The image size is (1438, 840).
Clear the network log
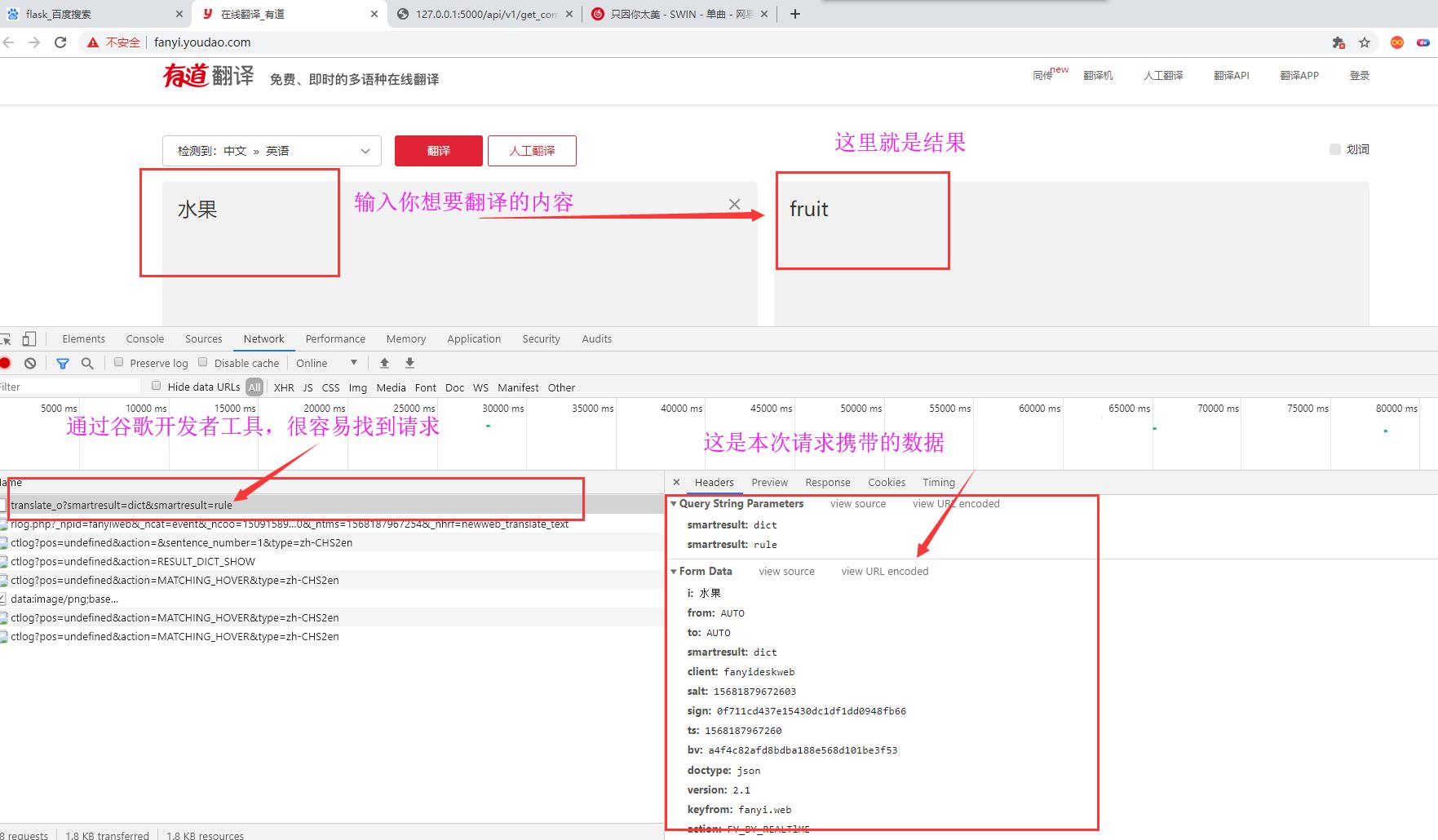coord(30,363)
